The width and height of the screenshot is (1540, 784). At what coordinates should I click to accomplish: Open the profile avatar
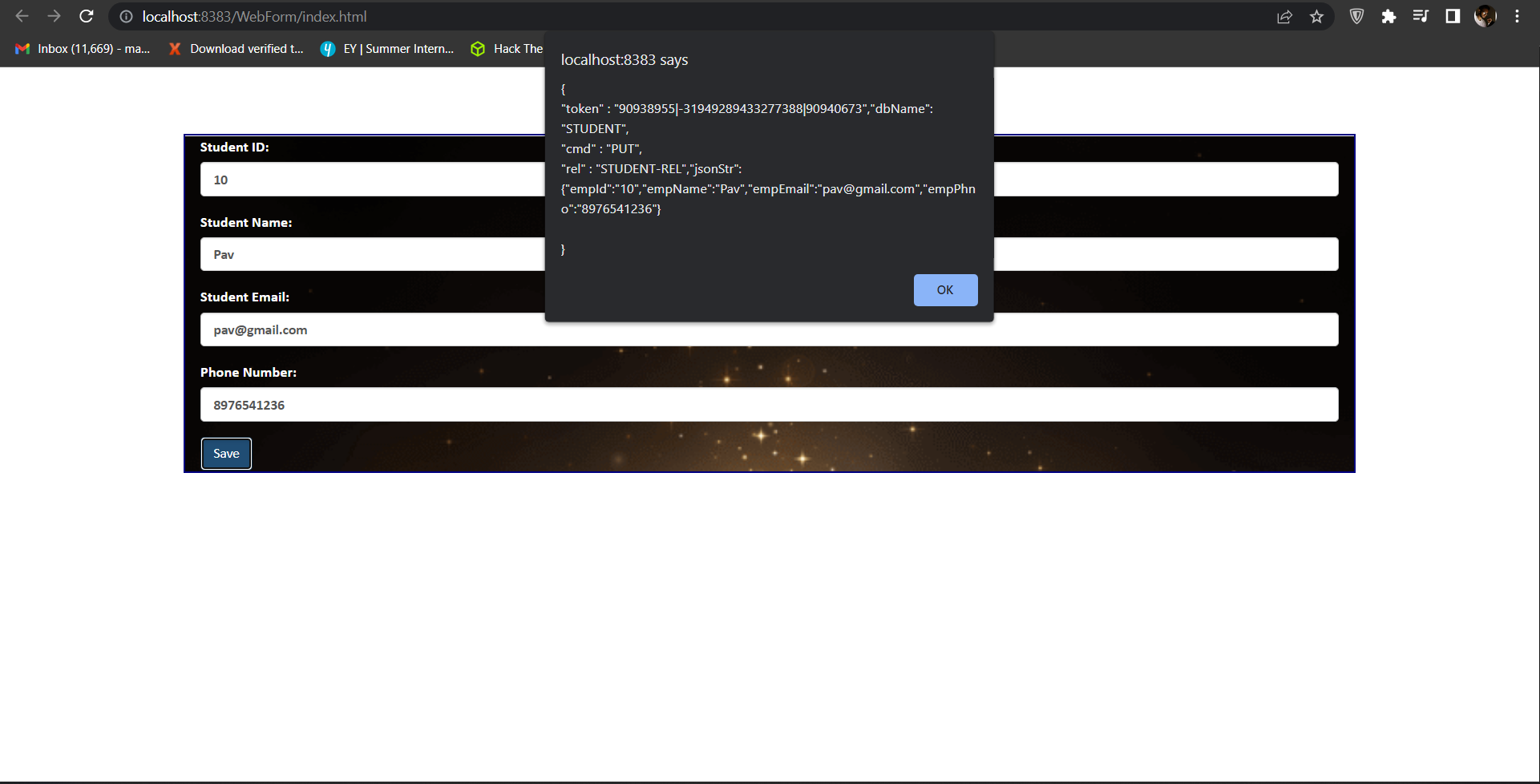pyautogui.click(x=1485, y=16)
